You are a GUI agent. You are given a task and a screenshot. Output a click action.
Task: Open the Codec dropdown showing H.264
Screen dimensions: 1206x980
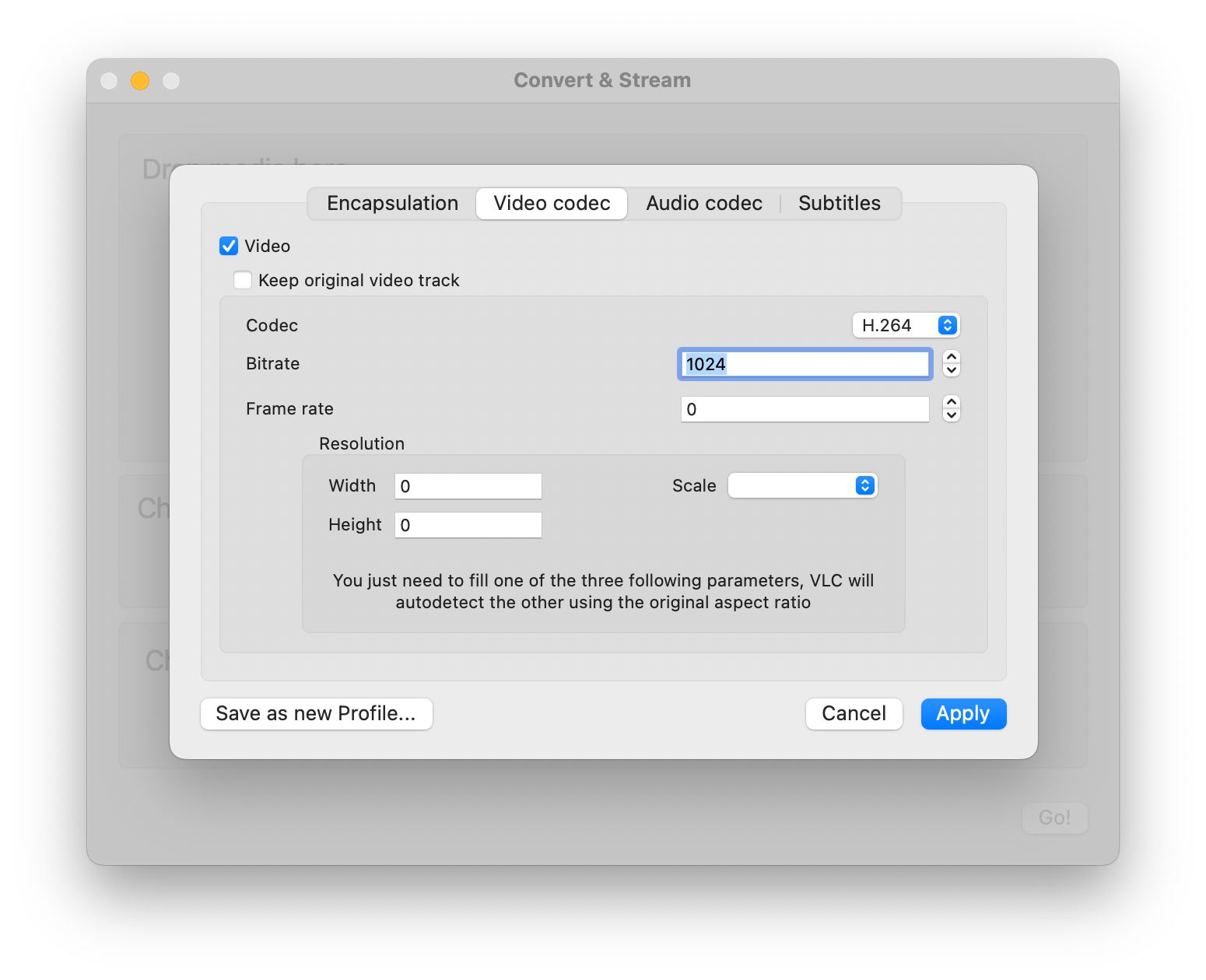pyautogui.click(x=906, y=325)
